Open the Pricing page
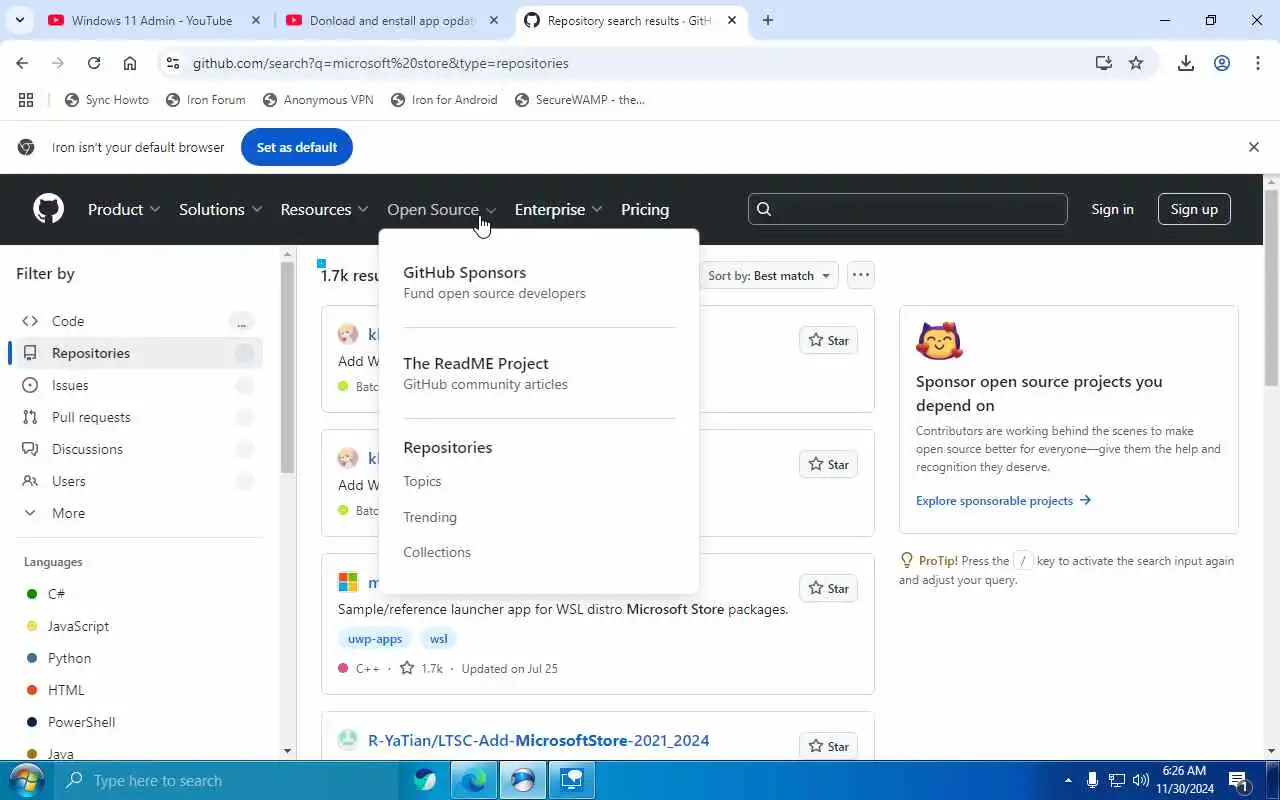 [x=645, y=209]
